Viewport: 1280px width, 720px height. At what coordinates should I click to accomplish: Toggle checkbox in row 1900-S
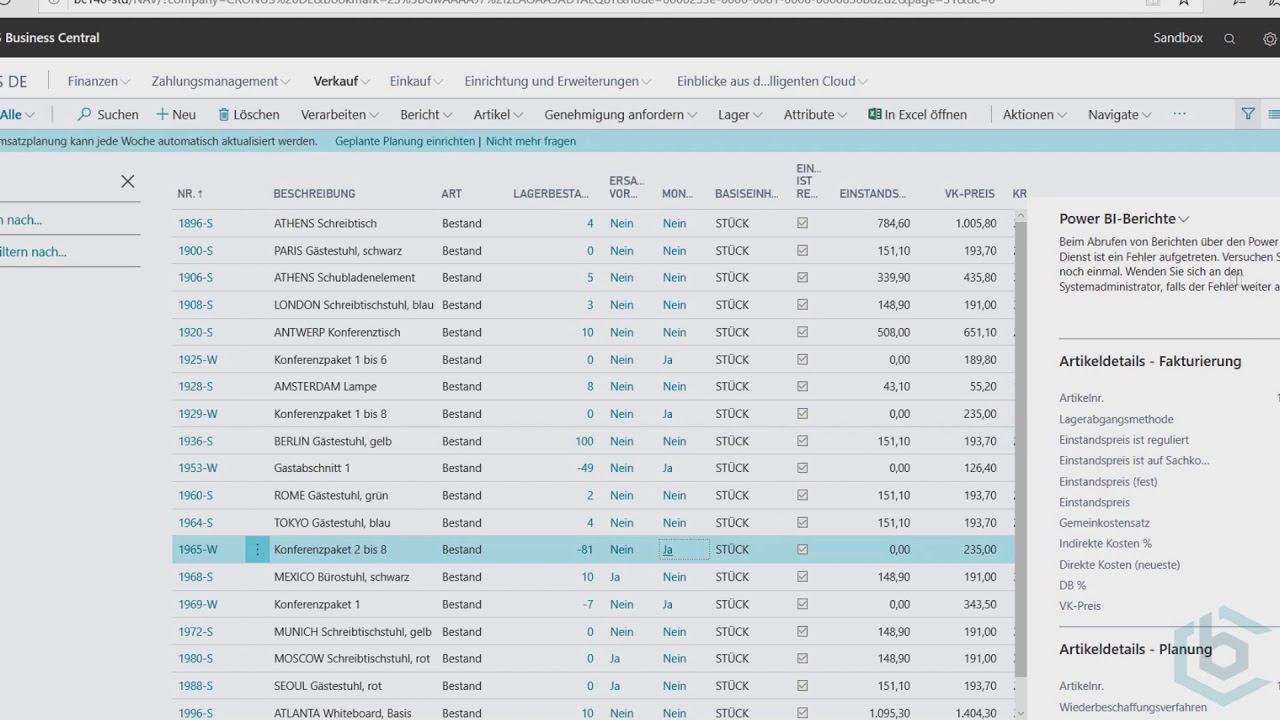[x=802, y=250]
